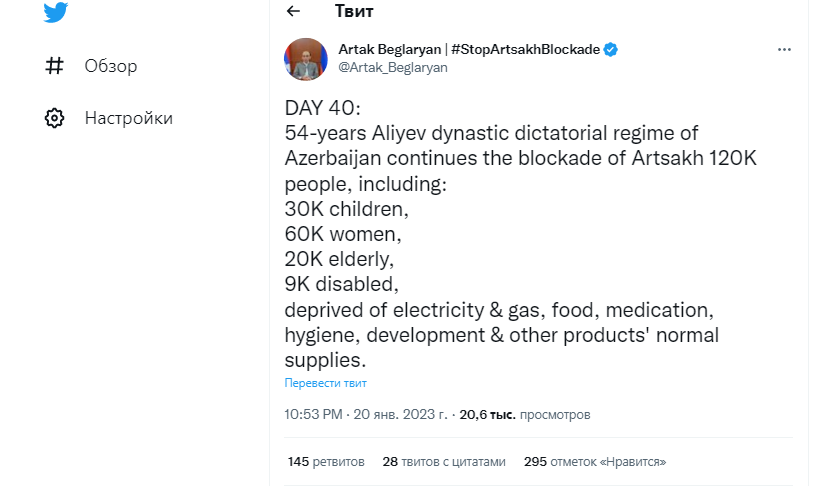Click the Twitter bird logo
The image size is (813, 486).
(x=55, y=12)
